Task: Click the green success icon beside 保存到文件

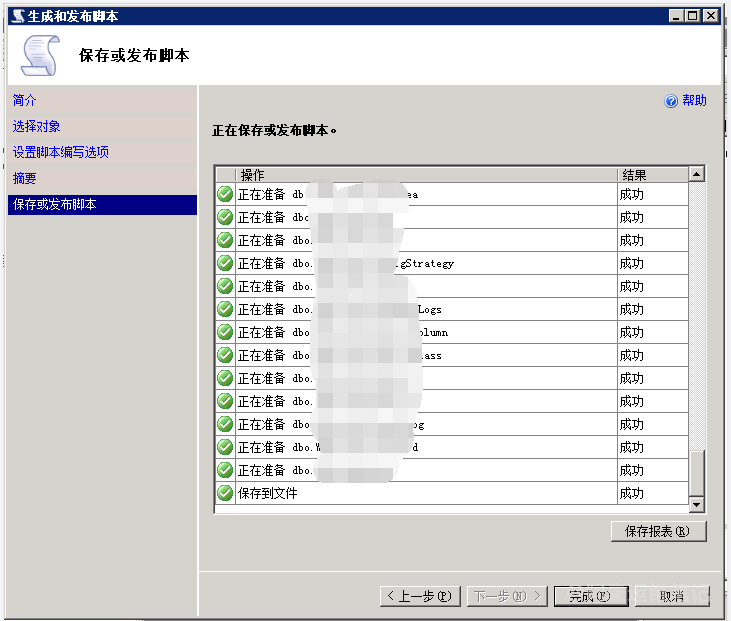Action: pyautogui.click(x=225, y=493)
